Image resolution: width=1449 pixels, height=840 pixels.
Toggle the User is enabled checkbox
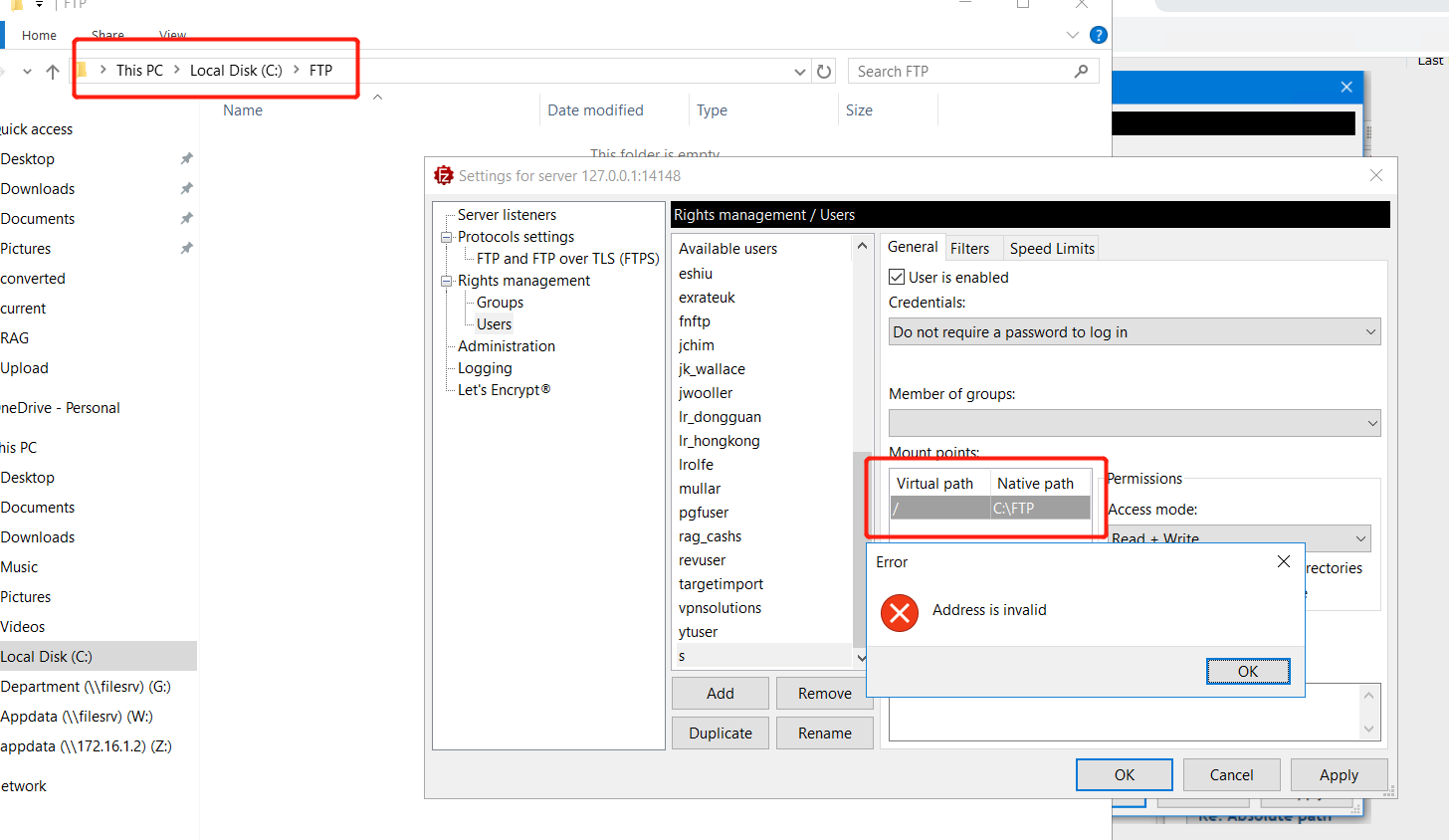click(x=897, y=277)
